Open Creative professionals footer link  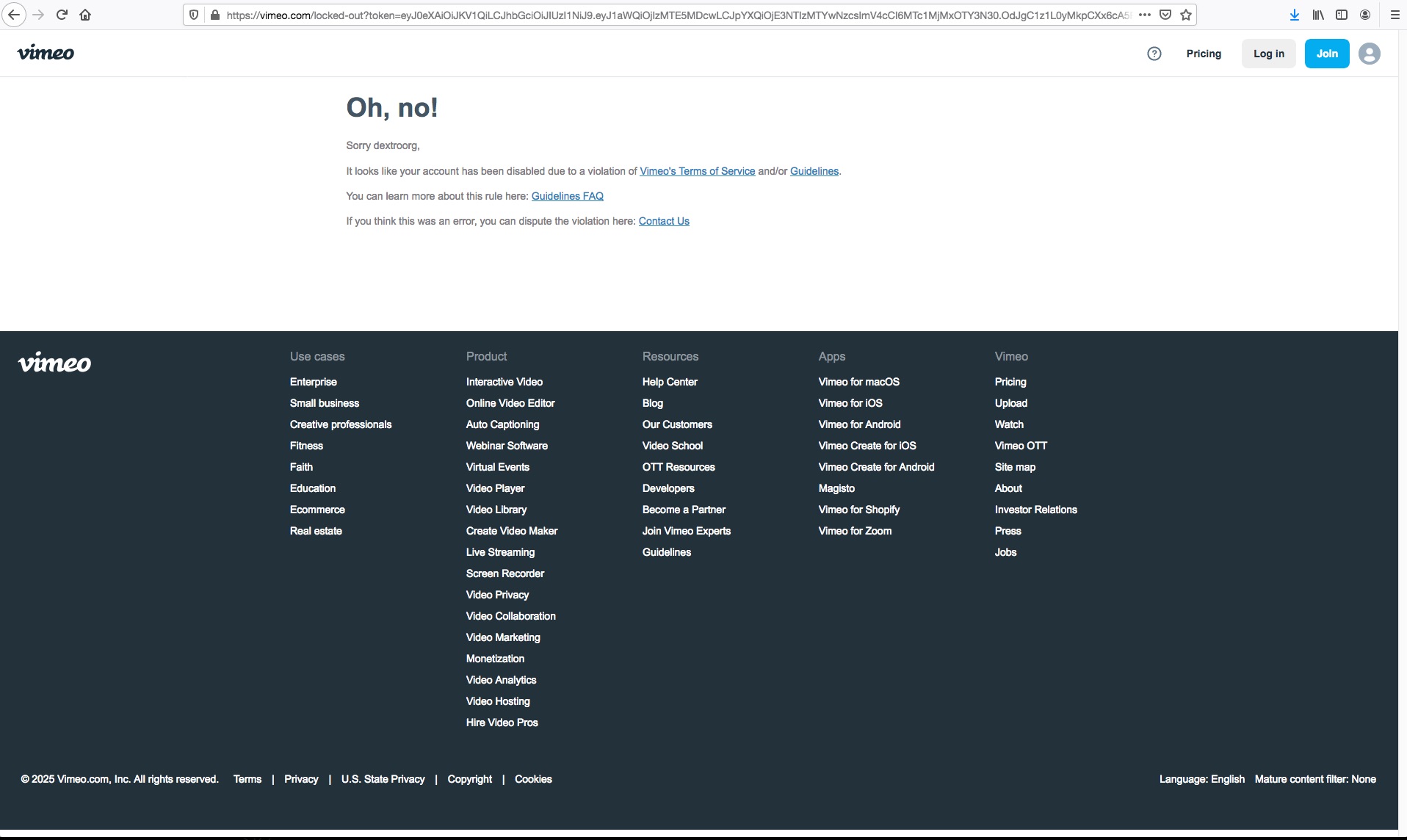tap(341, 424)
